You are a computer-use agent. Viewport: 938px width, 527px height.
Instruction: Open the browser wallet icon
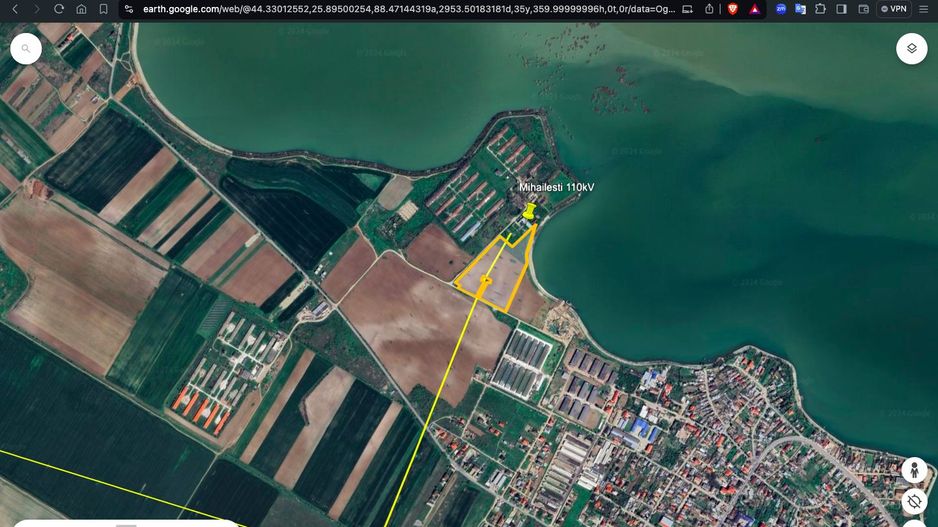863,9
